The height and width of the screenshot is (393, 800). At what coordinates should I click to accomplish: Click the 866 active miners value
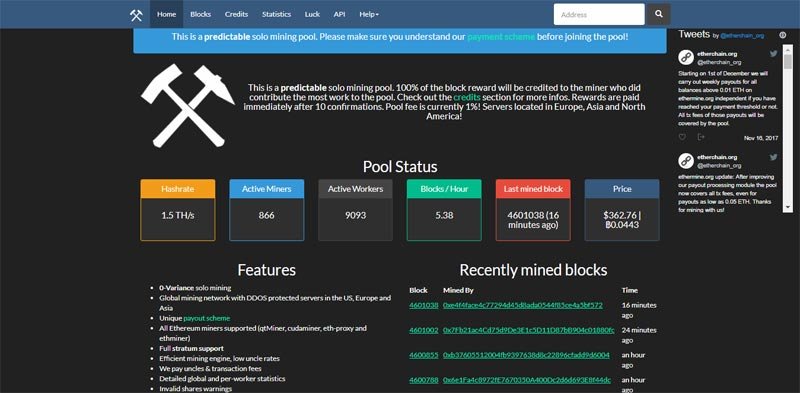pyautogui.click(x=266, y=215)
